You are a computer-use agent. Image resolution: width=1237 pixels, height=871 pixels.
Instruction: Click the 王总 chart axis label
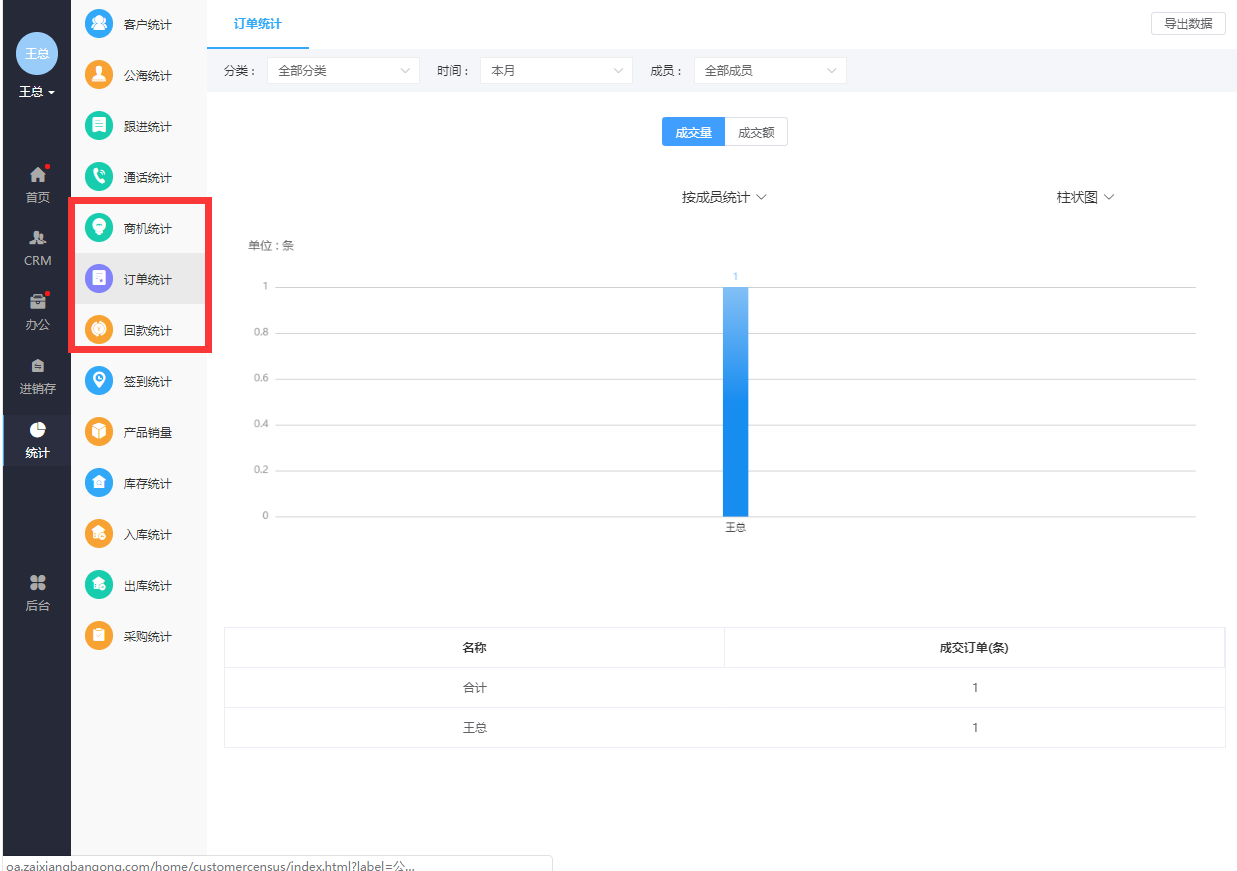pyautogui.click(x=736, y=527)
